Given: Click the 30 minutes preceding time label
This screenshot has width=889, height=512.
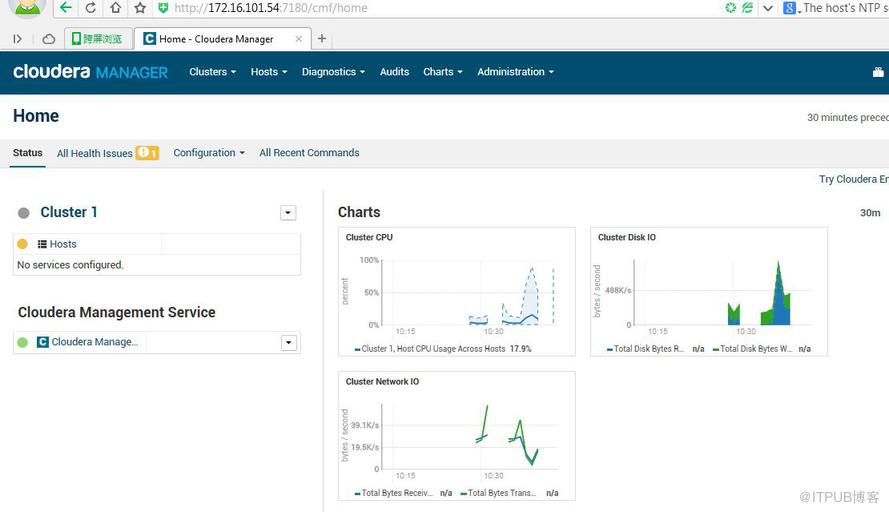Looking at the screenshot, I should point(848,117).
